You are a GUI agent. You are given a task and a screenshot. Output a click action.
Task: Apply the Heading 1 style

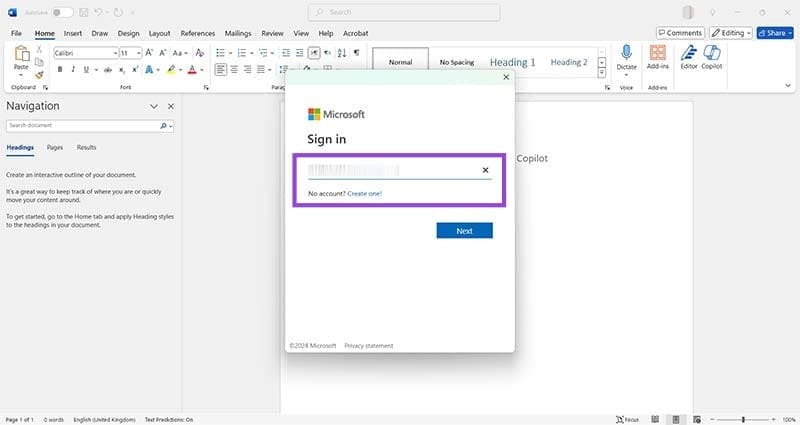(x=513, y=62)
